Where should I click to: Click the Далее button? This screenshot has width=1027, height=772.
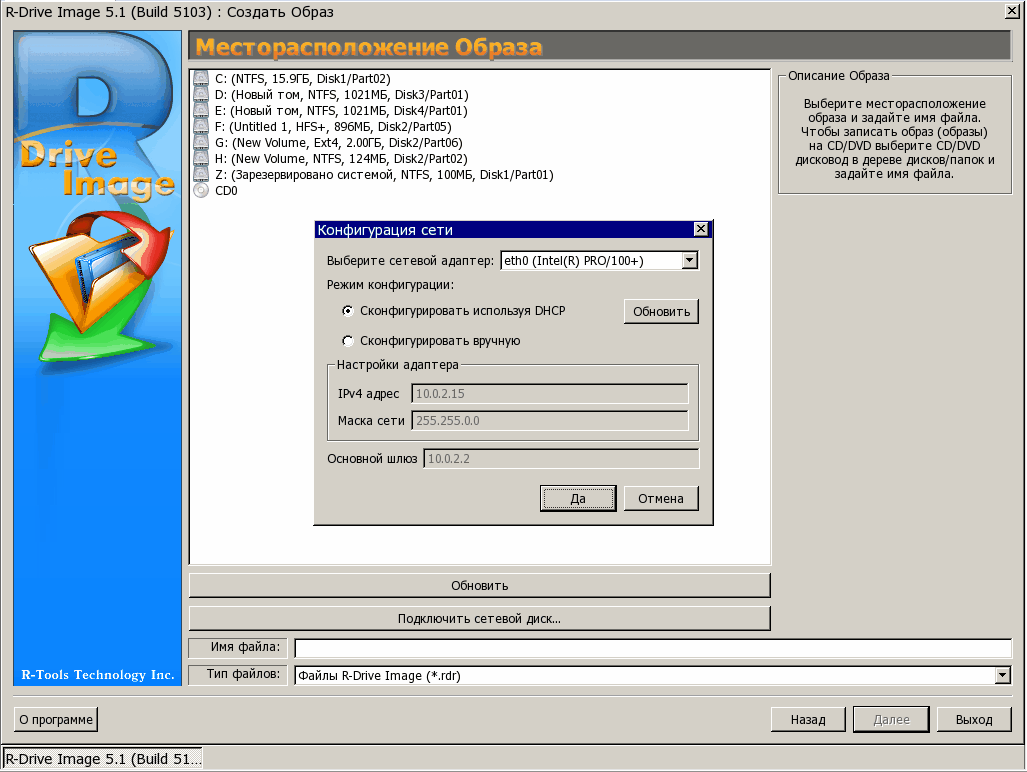point(891,719)
